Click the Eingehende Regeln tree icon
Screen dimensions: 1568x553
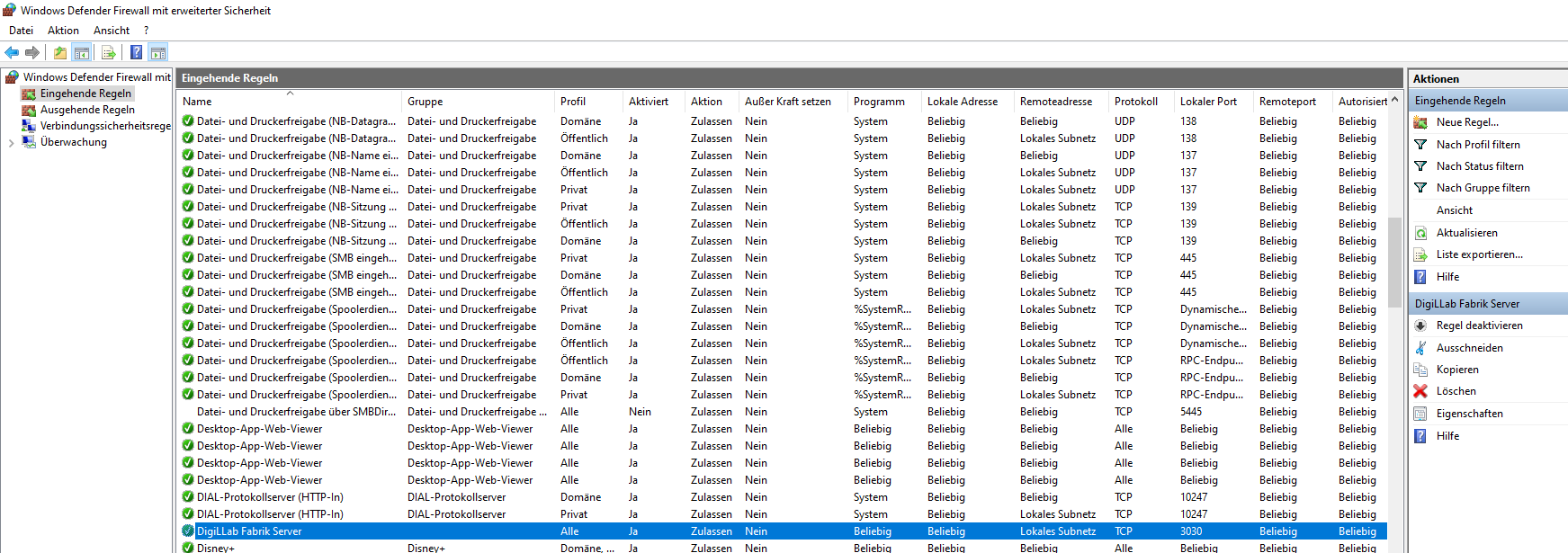click(29, 94)
